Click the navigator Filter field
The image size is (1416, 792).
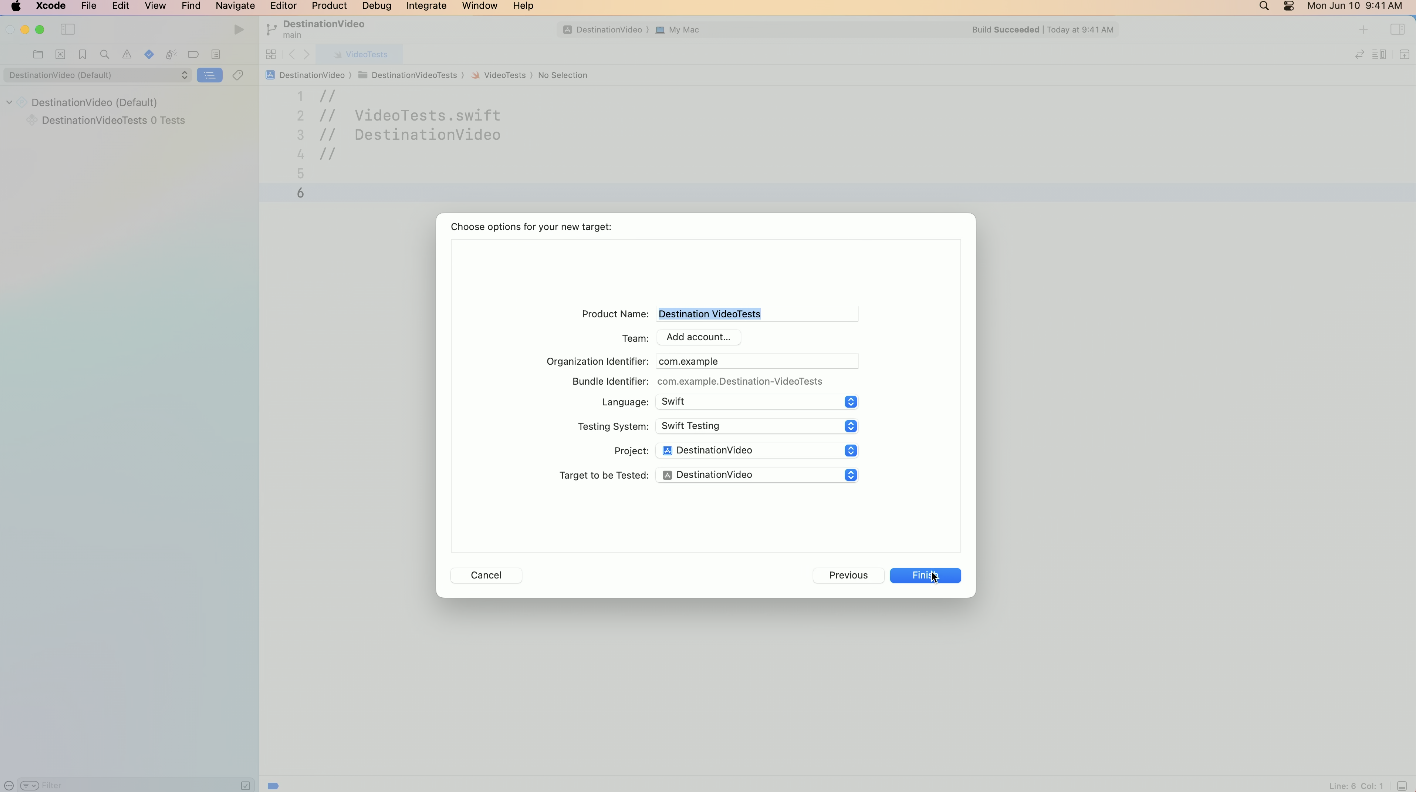138,786
